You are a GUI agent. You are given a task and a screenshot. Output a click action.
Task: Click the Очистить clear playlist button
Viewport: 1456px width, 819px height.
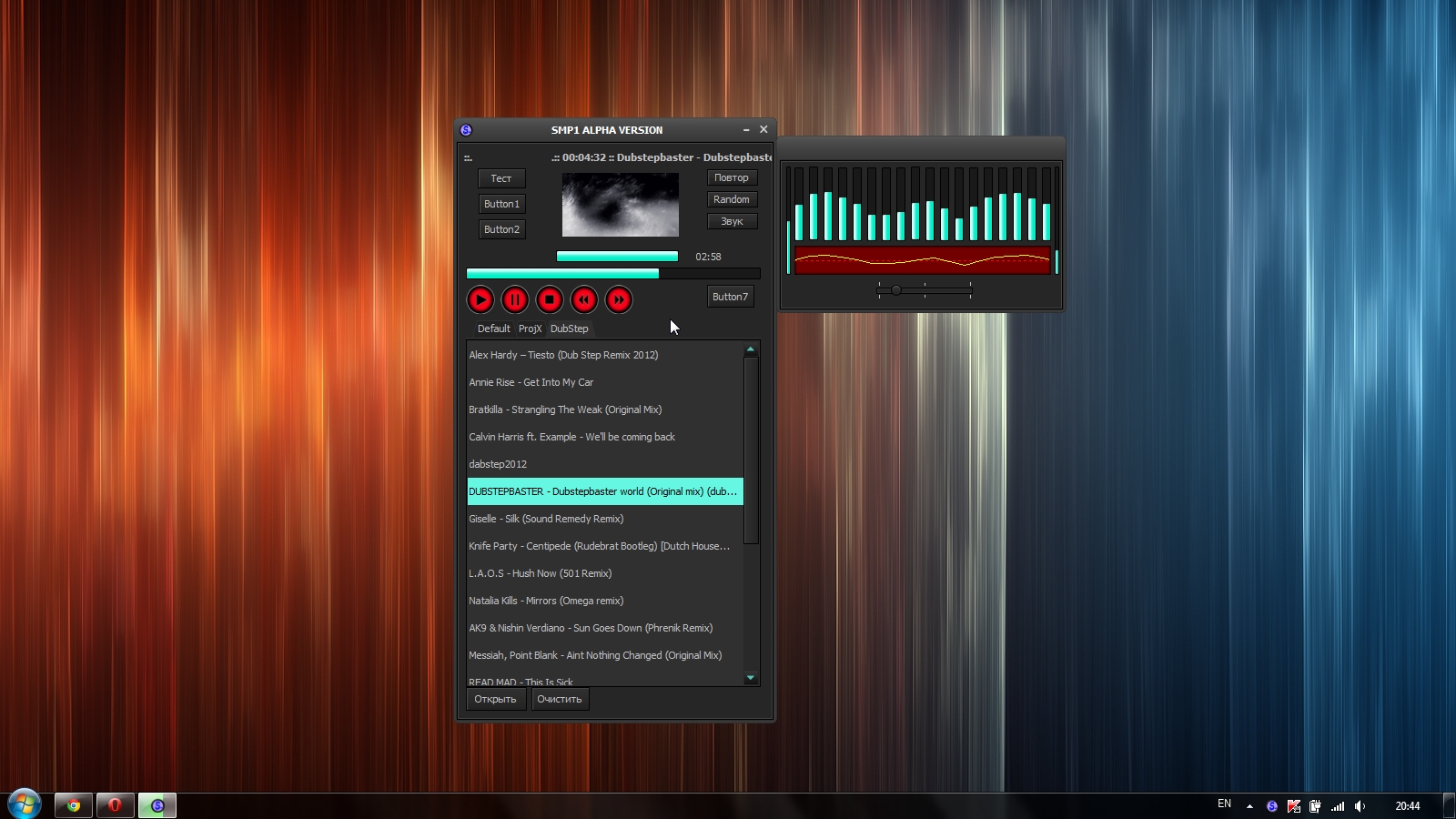[x=559, y=699]
